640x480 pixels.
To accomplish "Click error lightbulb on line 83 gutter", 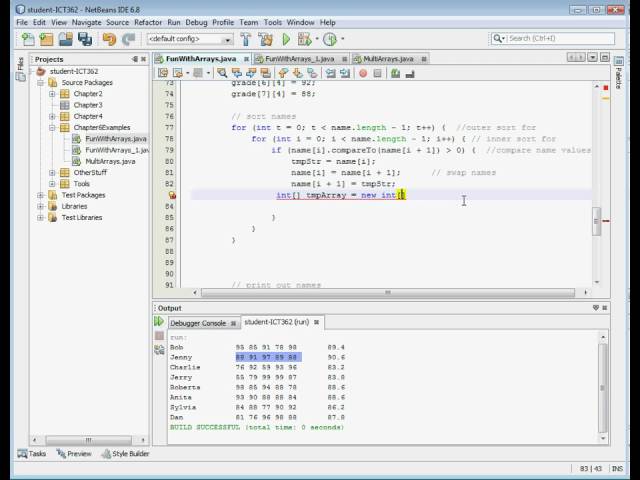I will click(x=172, y=195).
